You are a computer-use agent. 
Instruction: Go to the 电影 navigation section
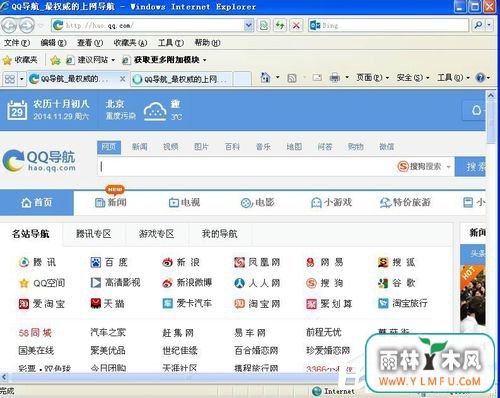click(x=257, y=202)
